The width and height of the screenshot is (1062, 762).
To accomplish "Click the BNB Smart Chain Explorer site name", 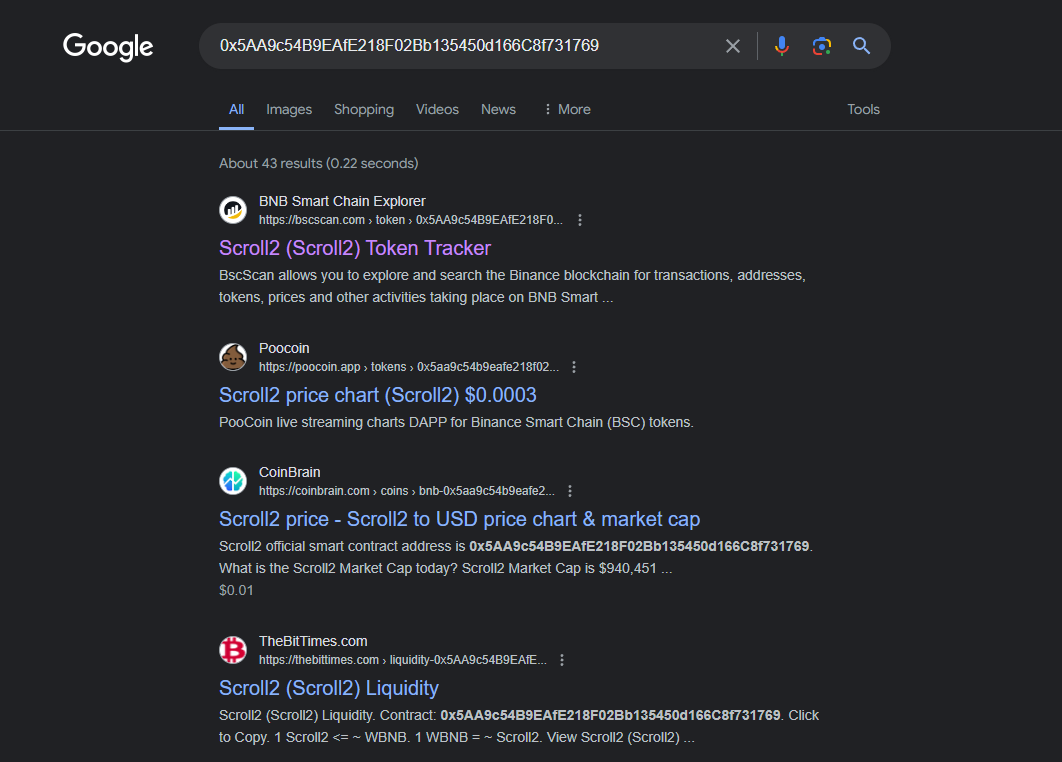I will 342,201.
